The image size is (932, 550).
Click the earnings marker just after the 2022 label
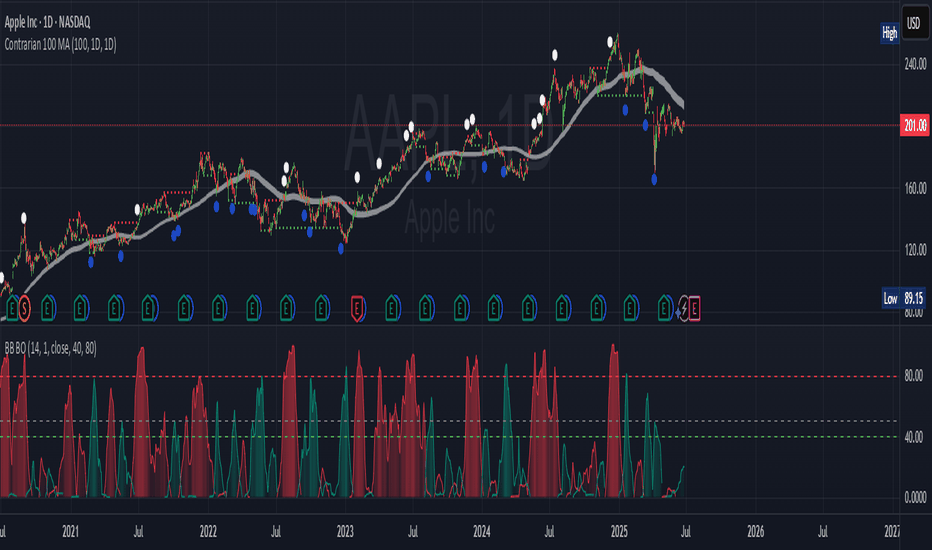tap(219, 308)
